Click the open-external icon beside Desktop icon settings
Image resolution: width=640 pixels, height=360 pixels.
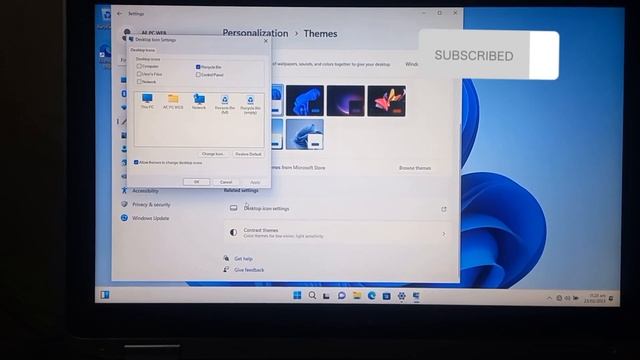point(444,209)
